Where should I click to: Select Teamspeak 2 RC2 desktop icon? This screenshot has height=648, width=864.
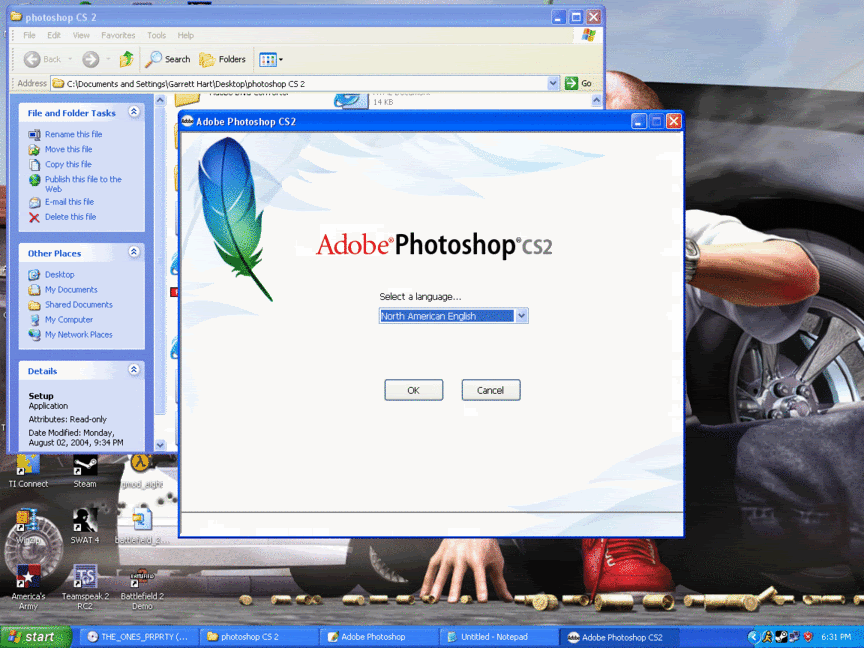[x=85, y=587]
